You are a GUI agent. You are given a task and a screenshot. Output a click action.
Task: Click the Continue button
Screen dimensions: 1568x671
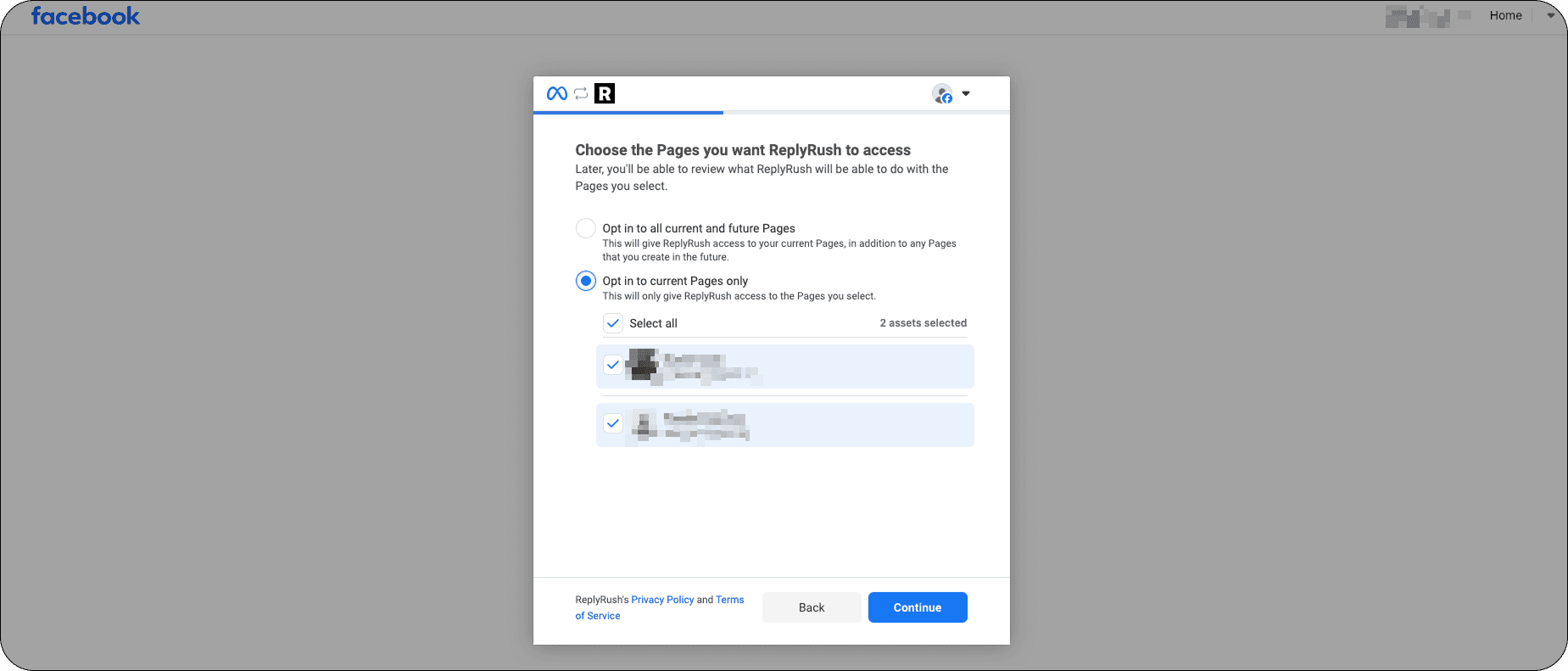click(918, 607)
